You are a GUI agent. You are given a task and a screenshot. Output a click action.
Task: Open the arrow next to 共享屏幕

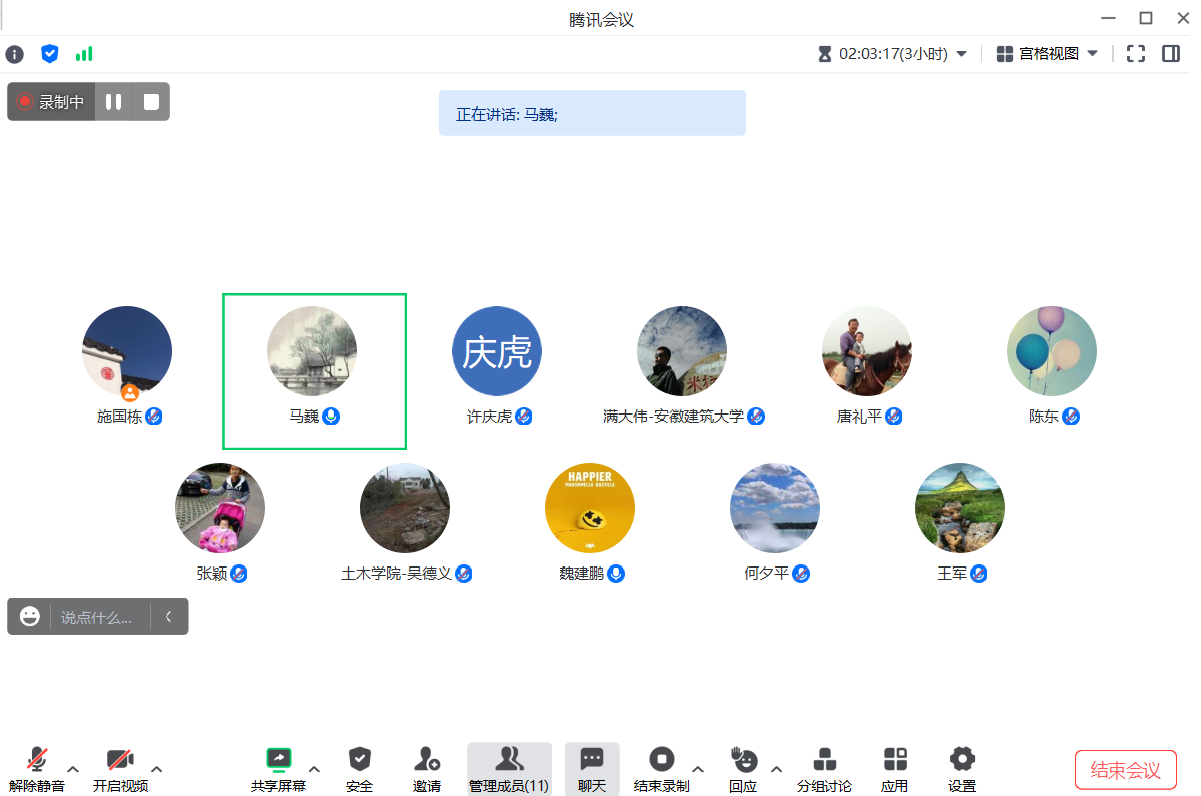(x=314, y=769)
